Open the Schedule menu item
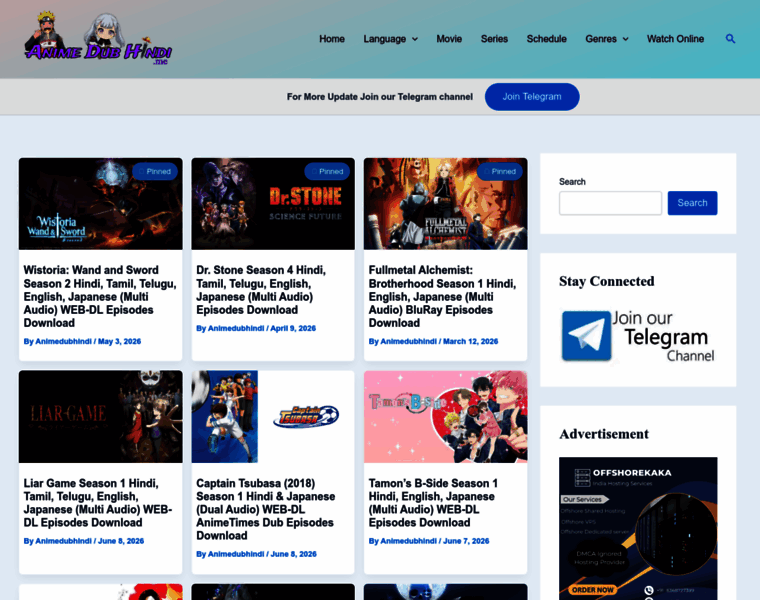This screenshot has height=600, width=760. click(547, 39)
